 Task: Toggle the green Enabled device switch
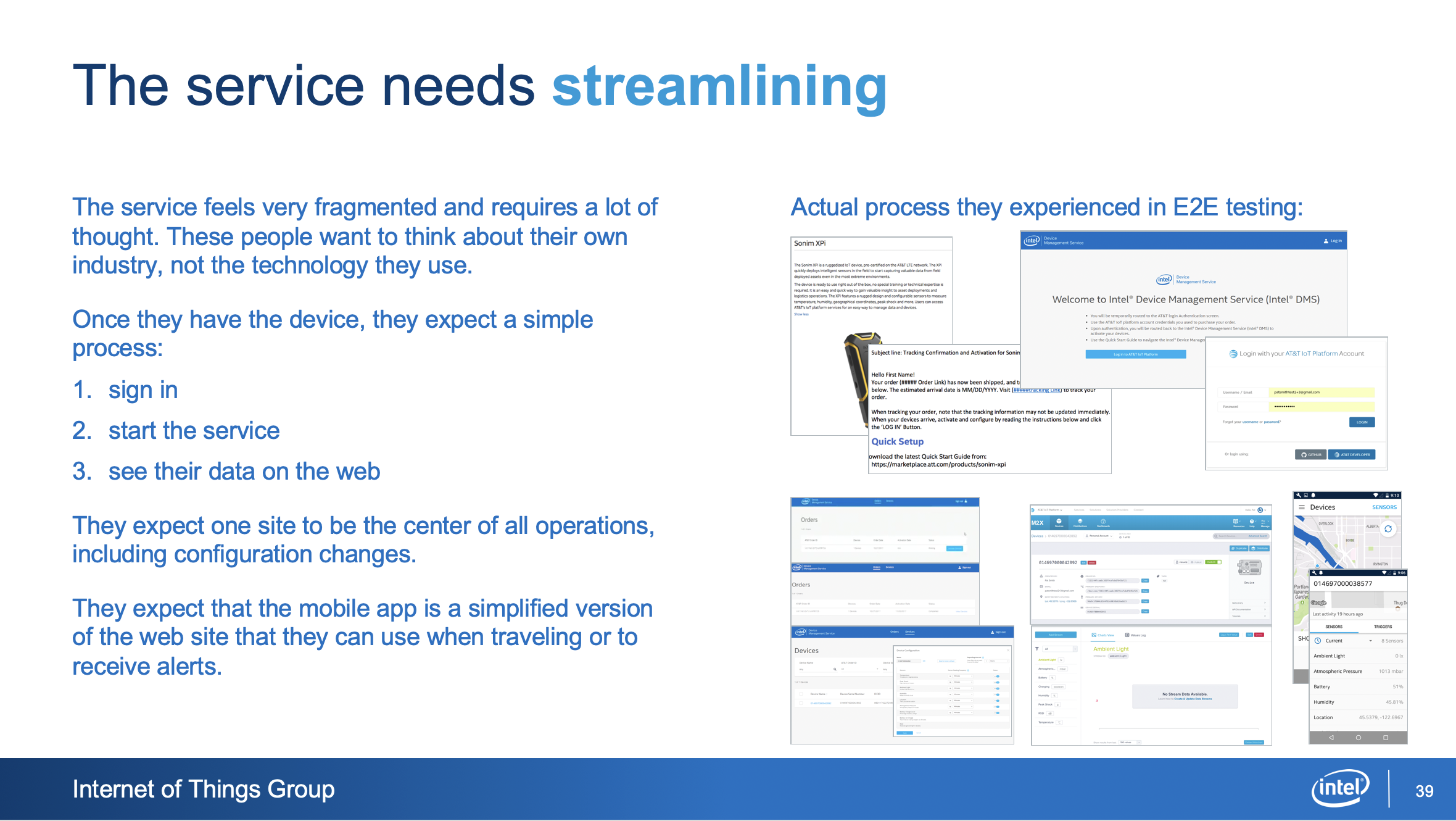(x=1214, y=562)
